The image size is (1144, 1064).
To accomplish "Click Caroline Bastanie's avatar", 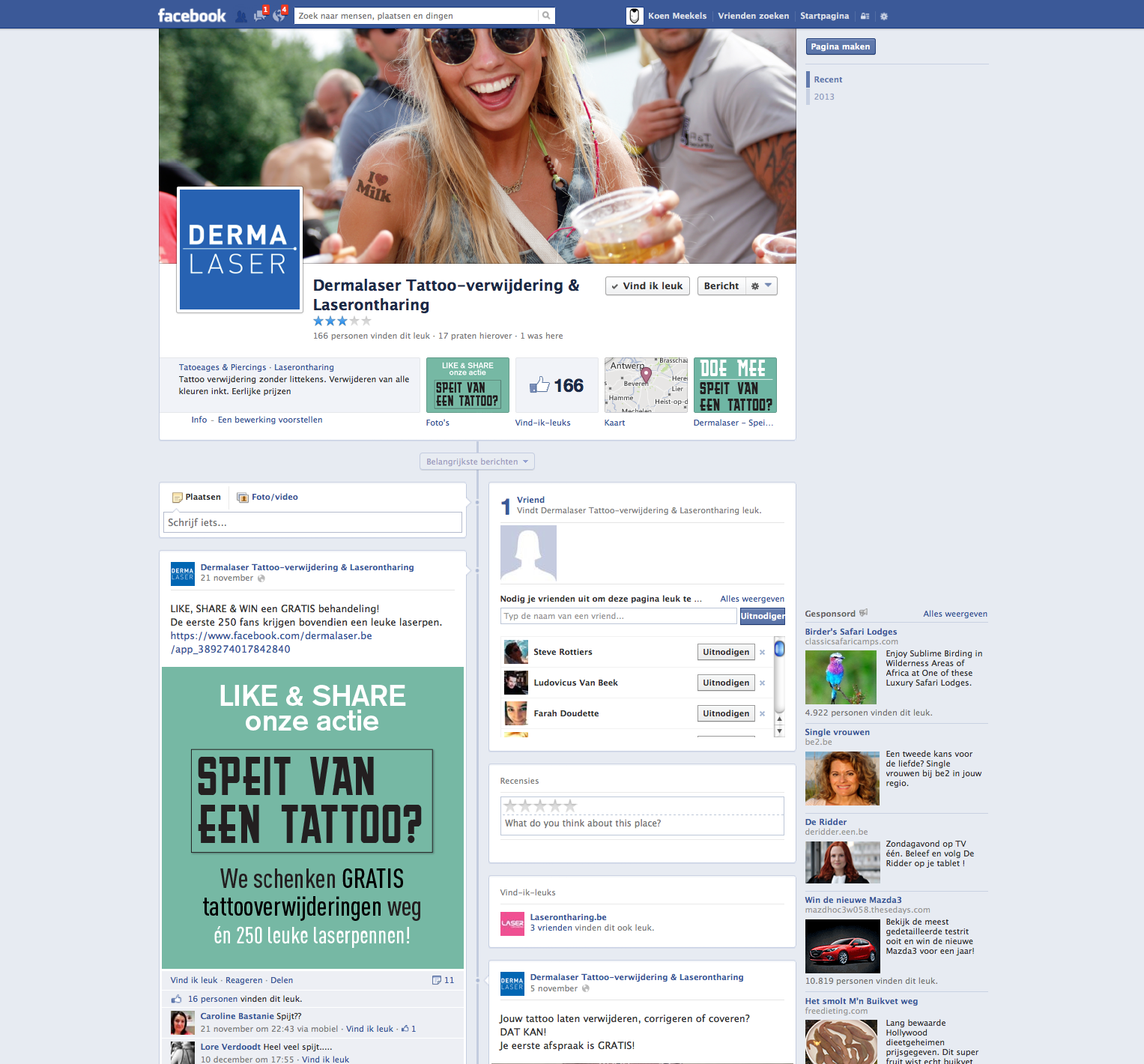I will tap(182, 1023).
